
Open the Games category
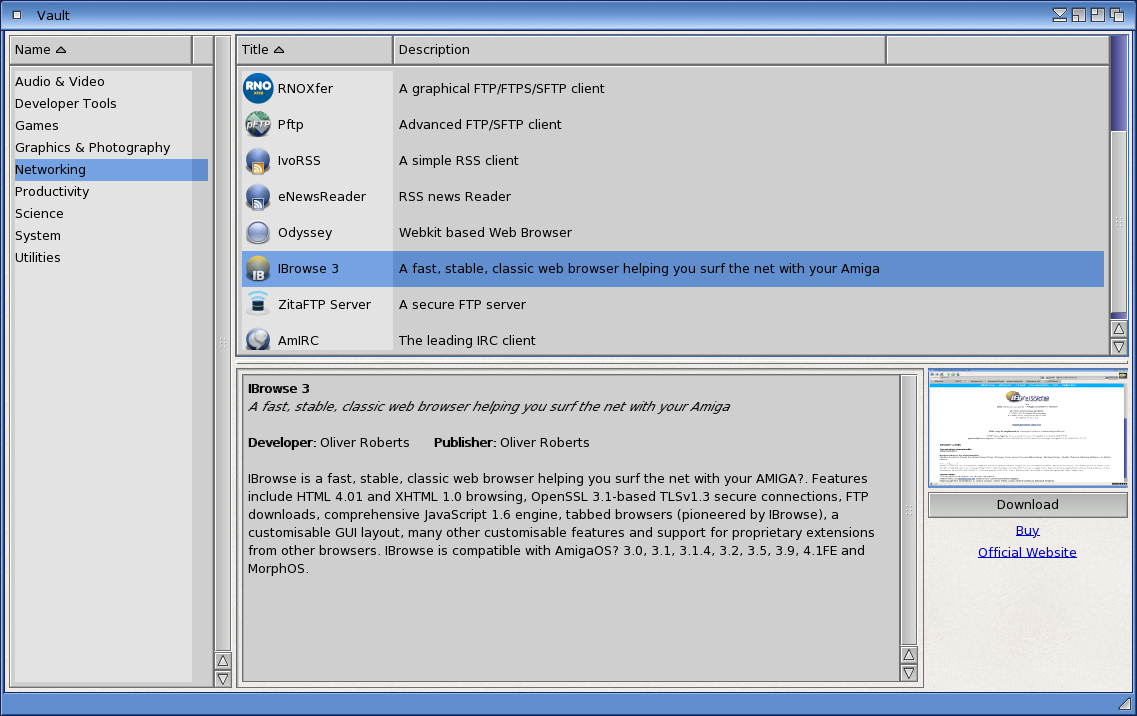[37, 126]
